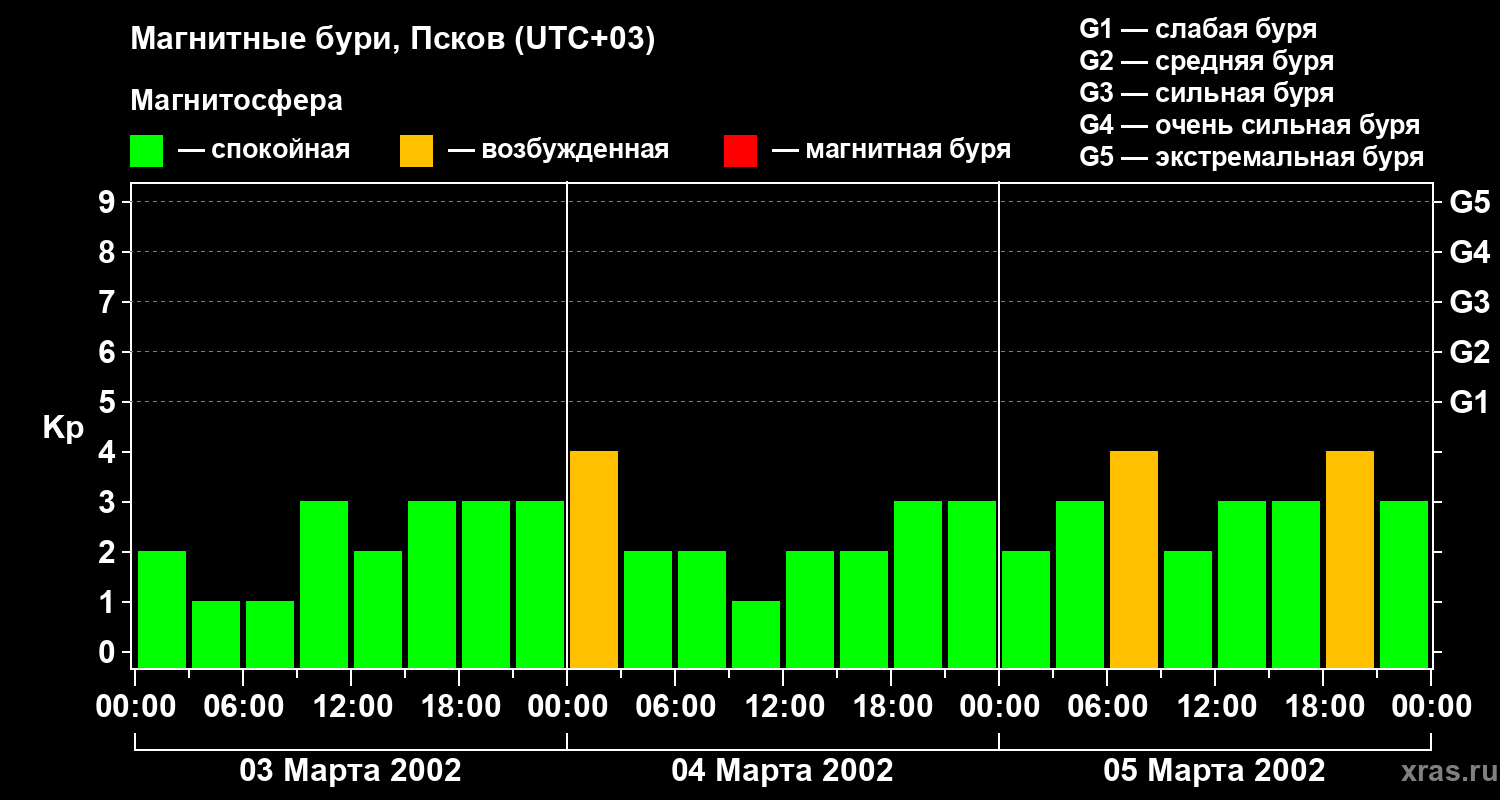Click the red 'магнитная буря' legend swatch
This screenshot has width=1500, height=800.
coord(740,151)
